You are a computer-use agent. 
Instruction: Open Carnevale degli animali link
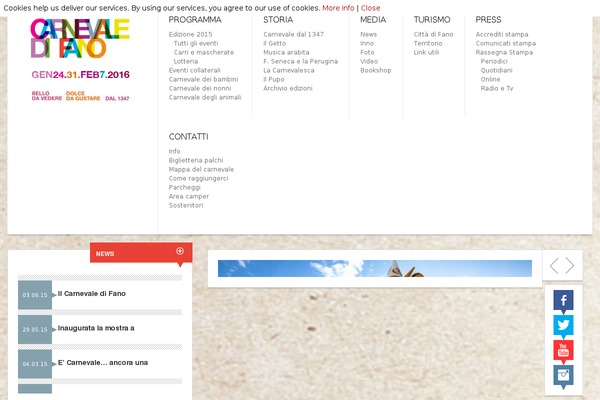pyautogui.click(x=205, y=97)
